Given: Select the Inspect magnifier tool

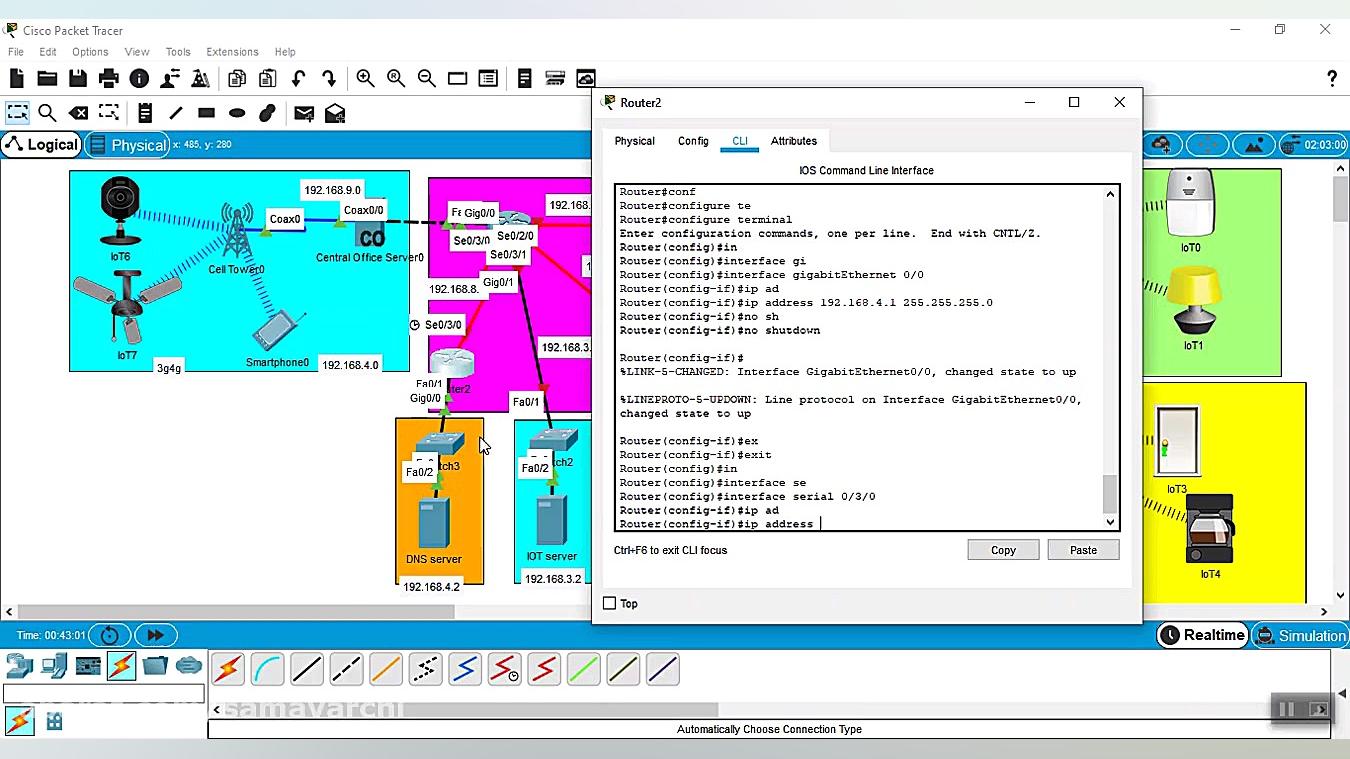Looking at the screenshot, I should coord(47,113).
